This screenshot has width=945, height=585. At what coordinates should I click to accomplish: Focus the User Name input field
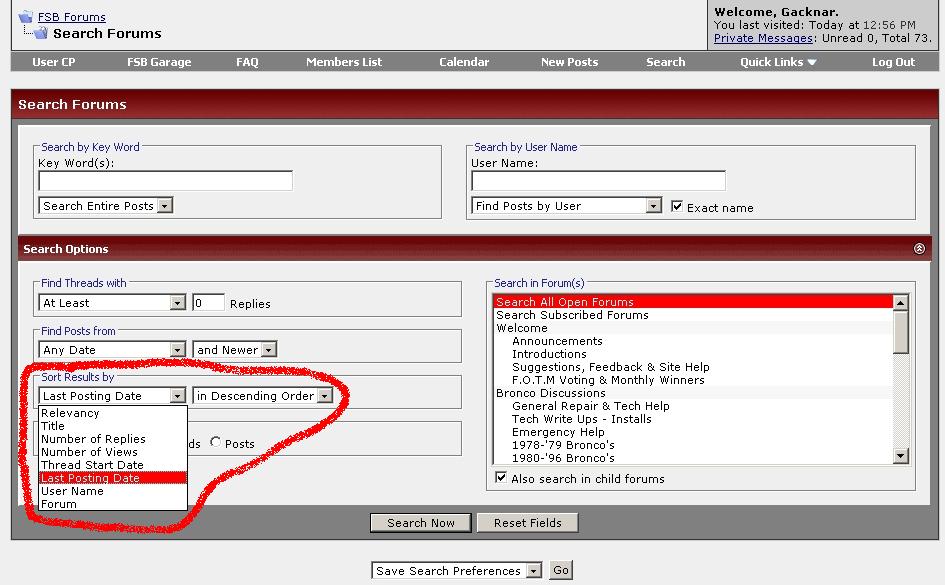coord(598,181)
